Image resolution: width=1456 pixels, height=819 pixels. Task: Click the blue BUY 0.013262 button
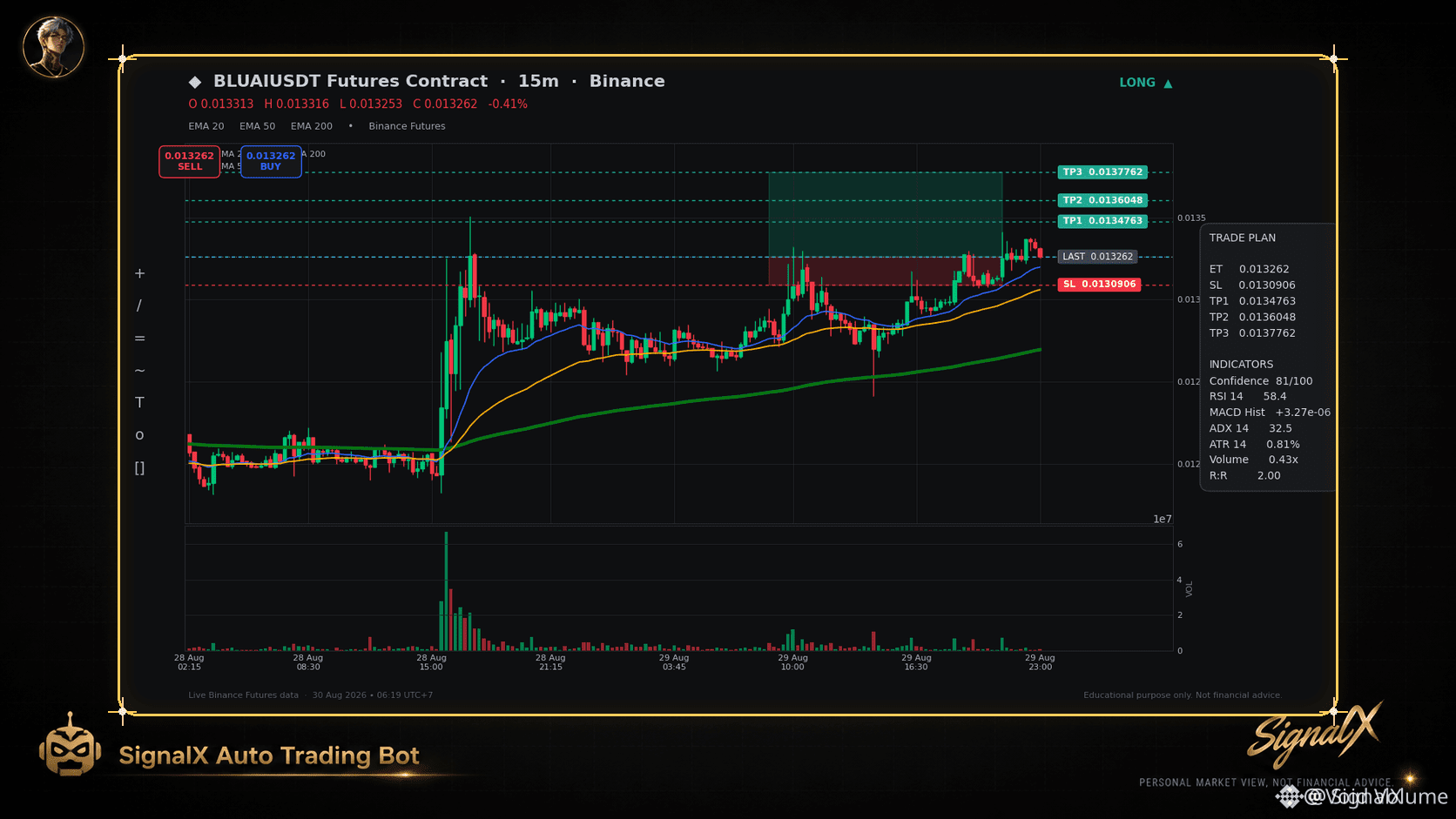click(x=271, y=162)
